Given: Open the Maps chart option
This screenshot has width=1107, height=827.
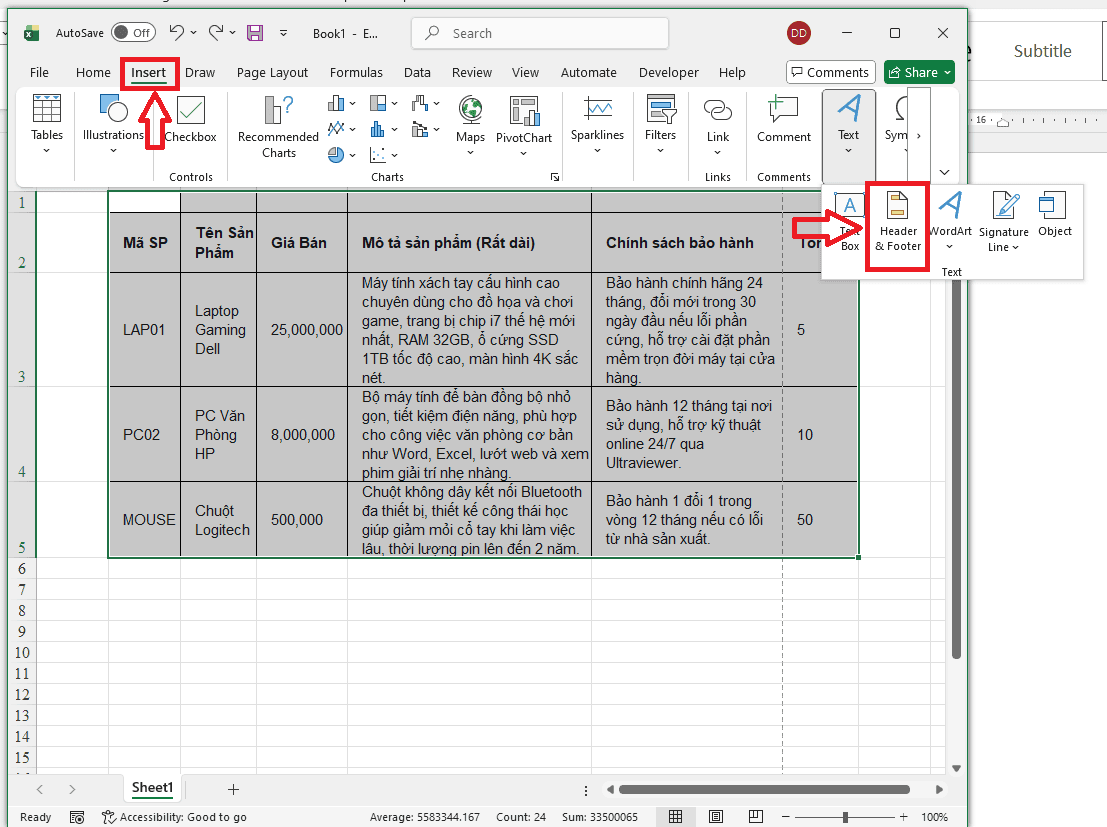Looking at the screenshot, I should 470,125.
